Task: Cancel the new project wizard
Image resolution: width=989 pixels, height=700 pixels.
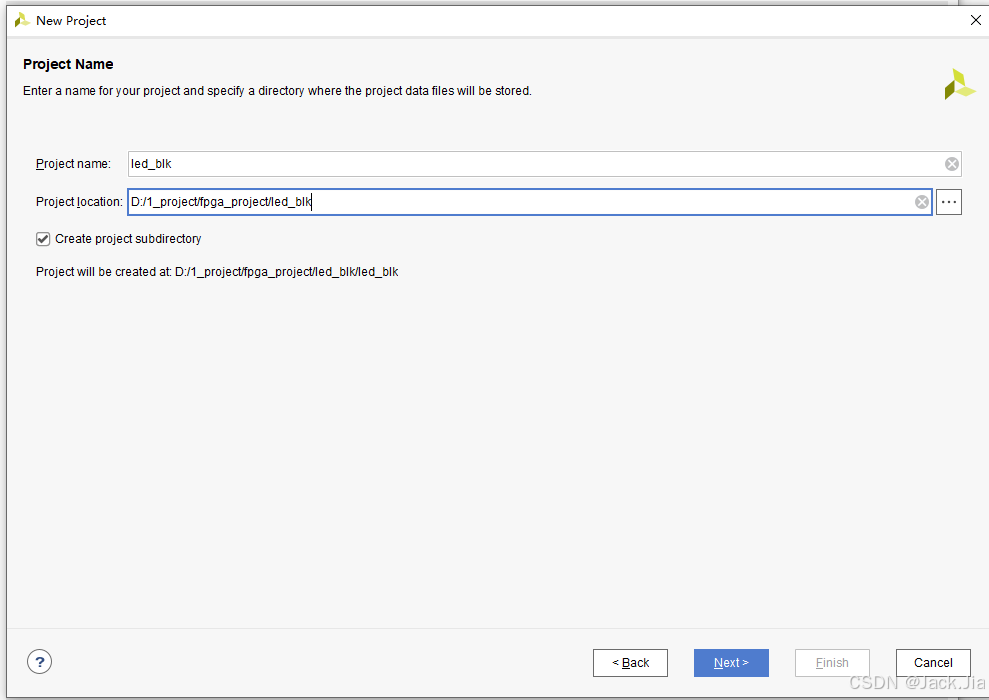Action: point(933,663)
